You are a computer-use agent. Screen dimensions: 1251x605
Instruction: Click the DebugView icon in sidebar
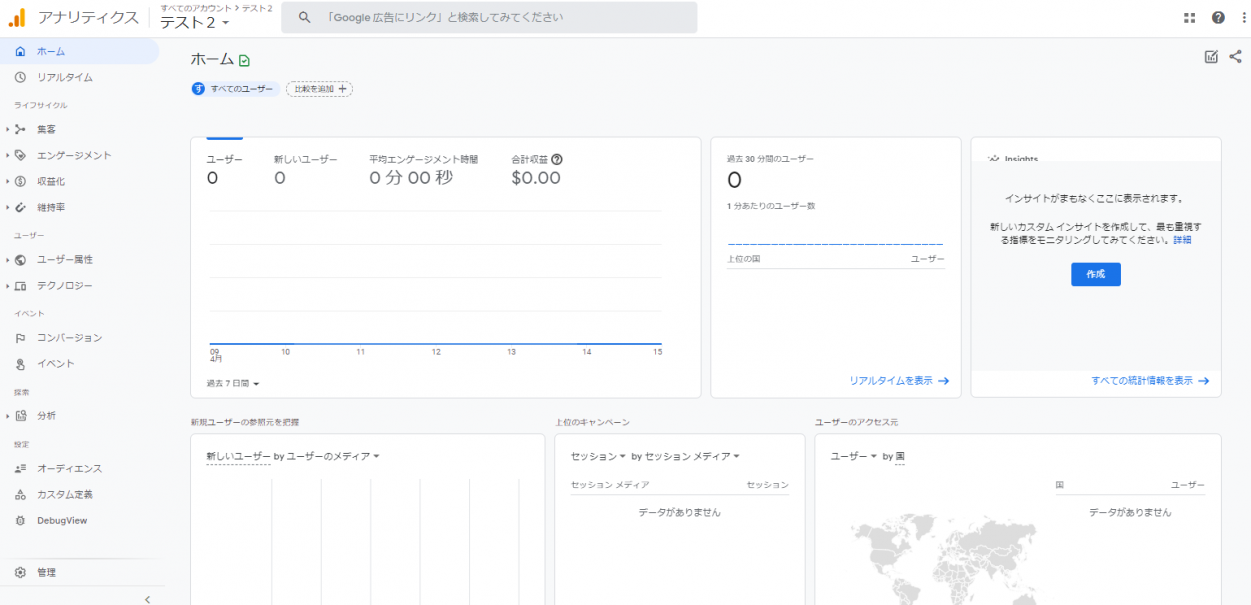(x=20, y=521)
